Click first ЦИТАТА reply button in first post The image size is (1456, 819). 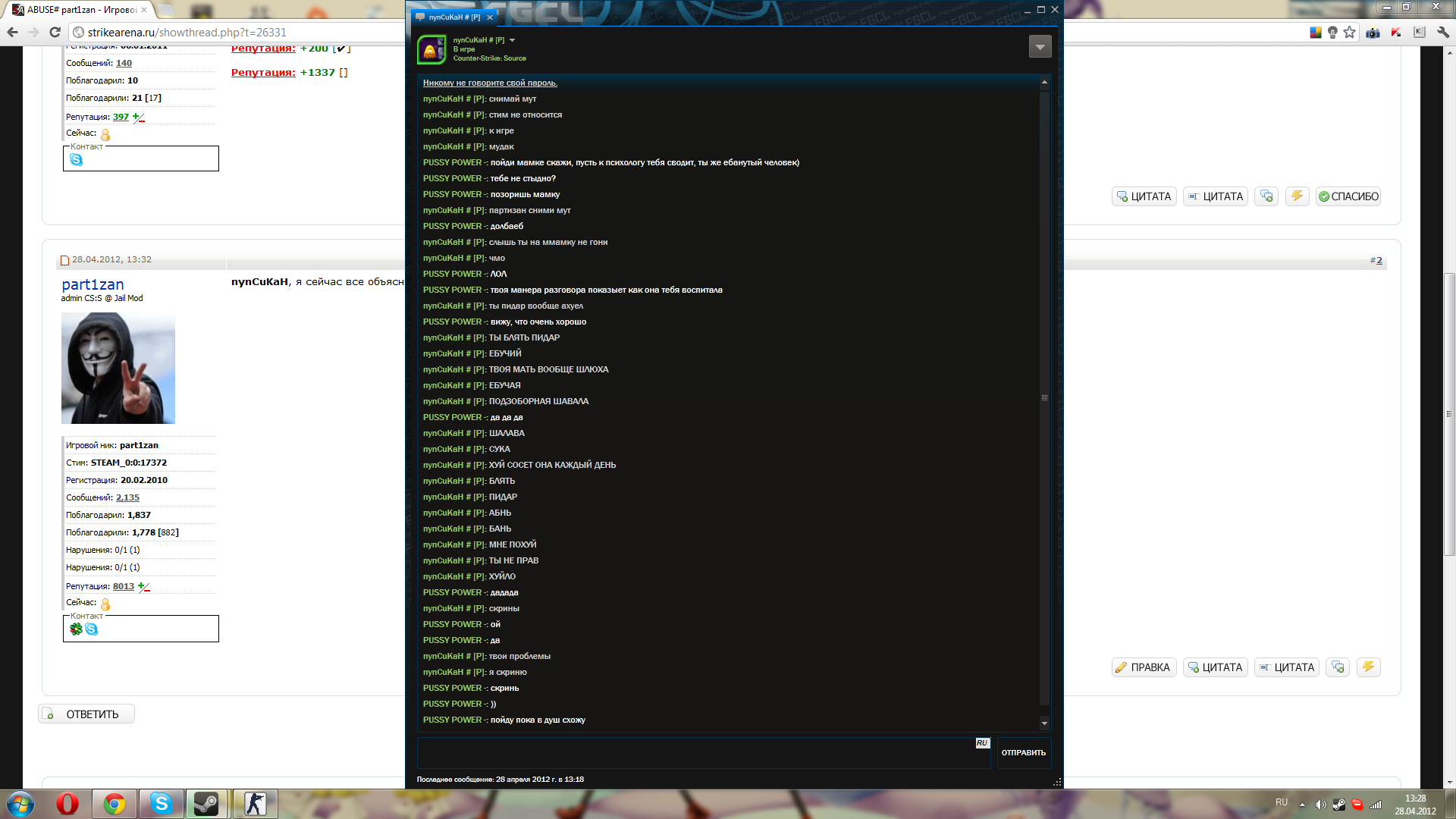1144,196
